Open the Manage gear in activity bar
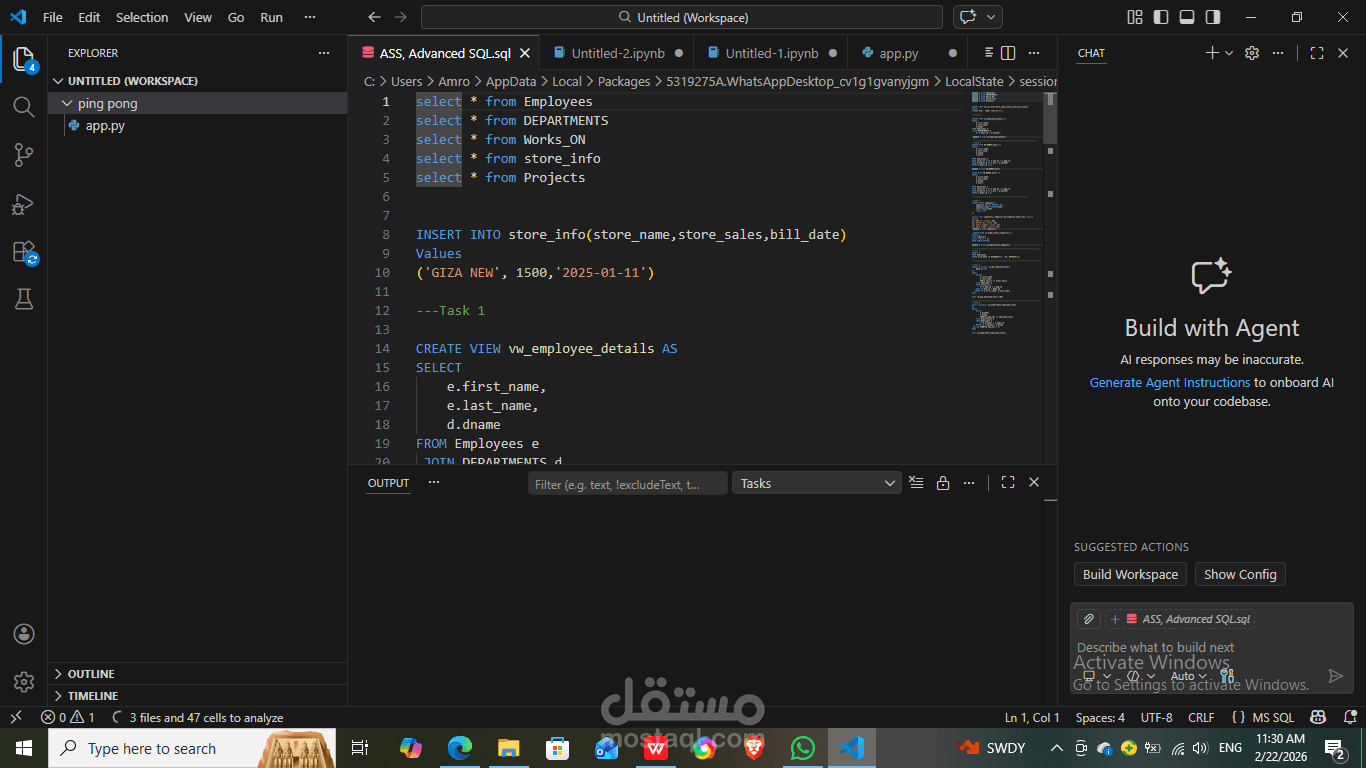 [24, 682]
